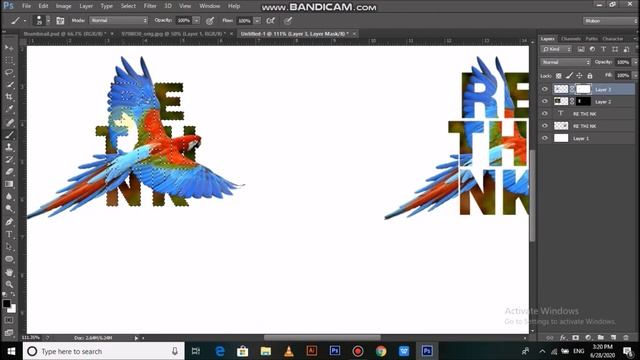Select the Blur tool
Image resolution: width=640 pixels, height=360 pixels.
[9, 196]
